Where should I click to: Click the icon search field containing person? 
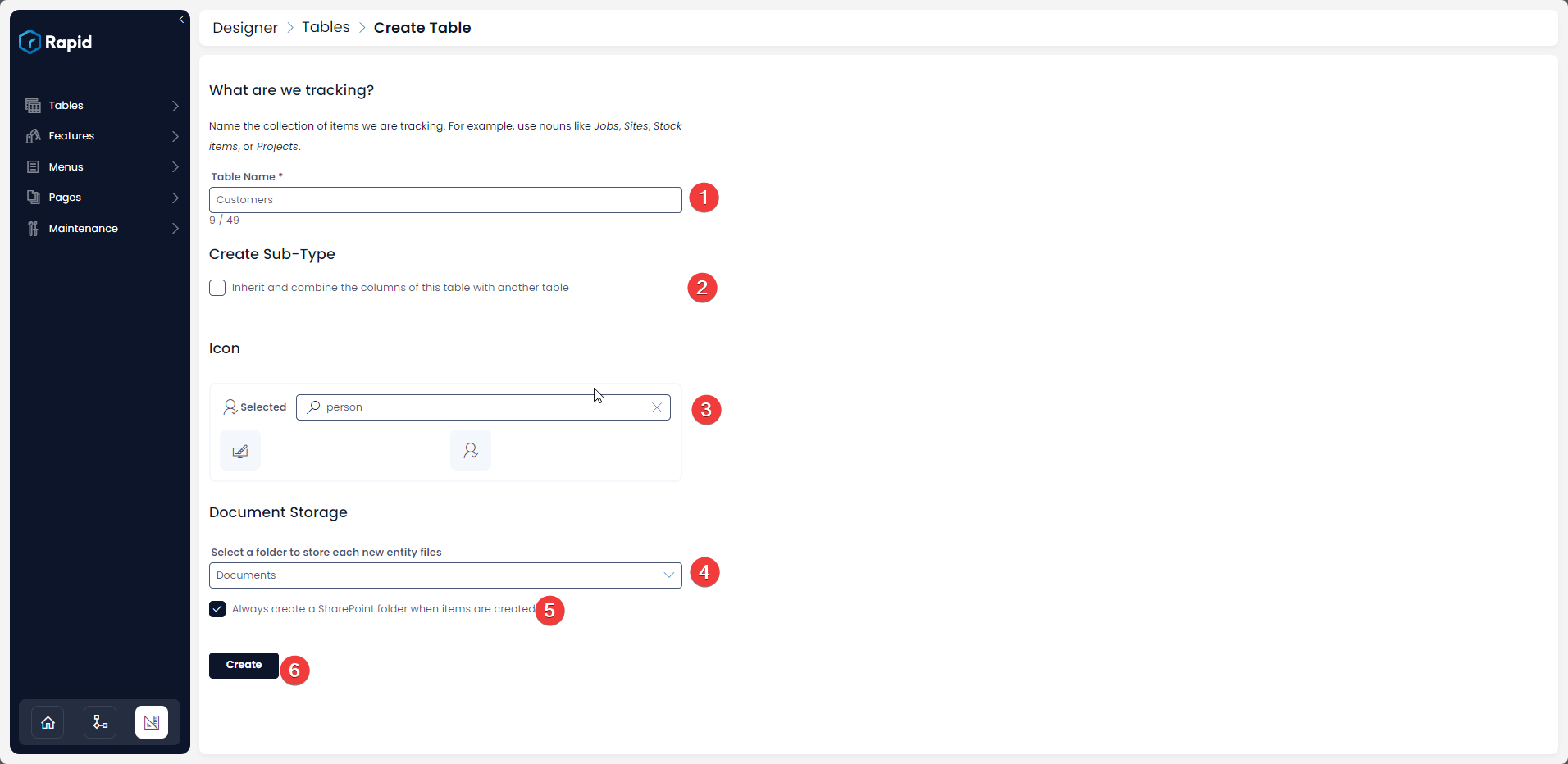pyautogui.click(x=483, y=407)
